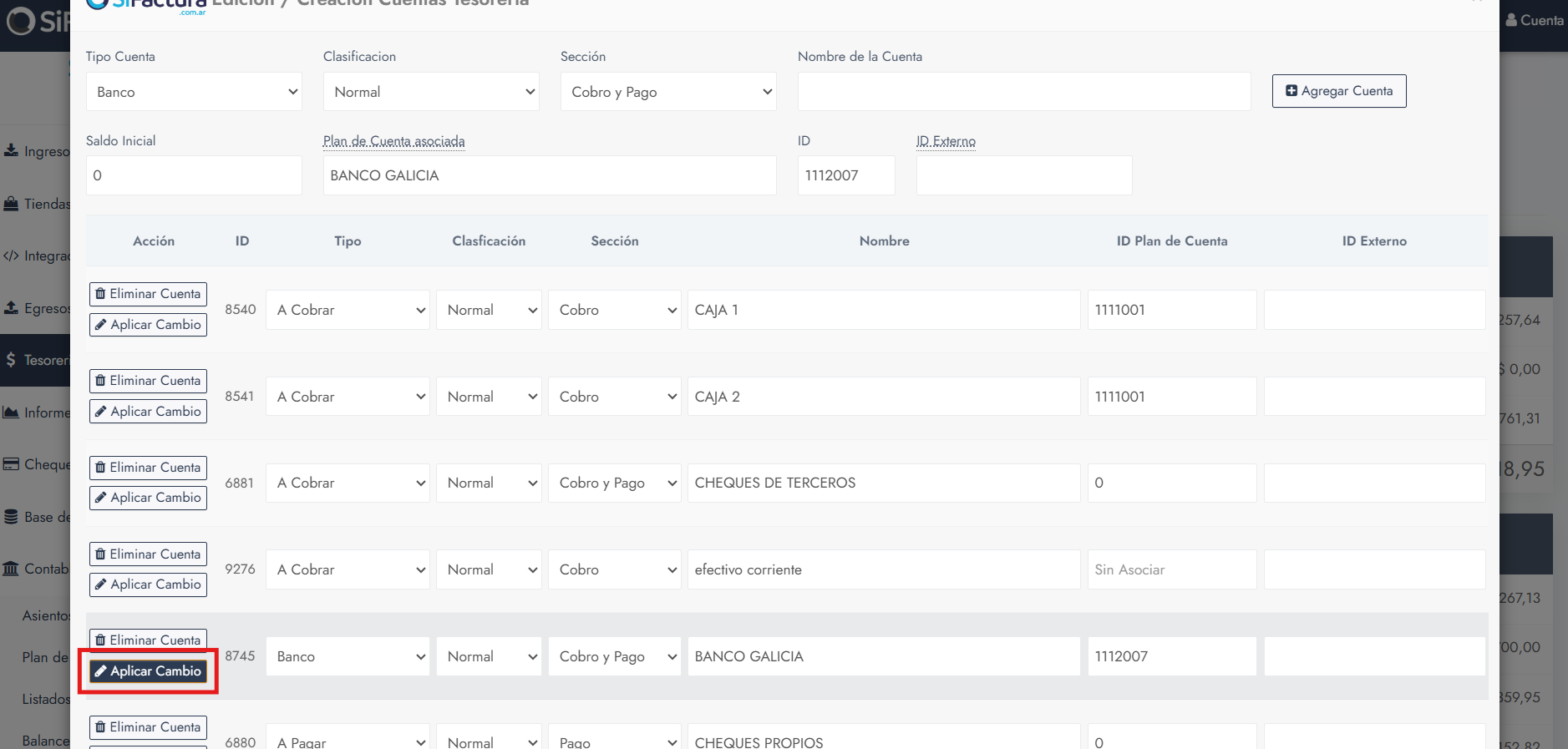Image resolution: width=1568 pixels, height=749 pixels.
Task: Open the top Sección dropdown, Cobro y Pago
Action: 668,92
